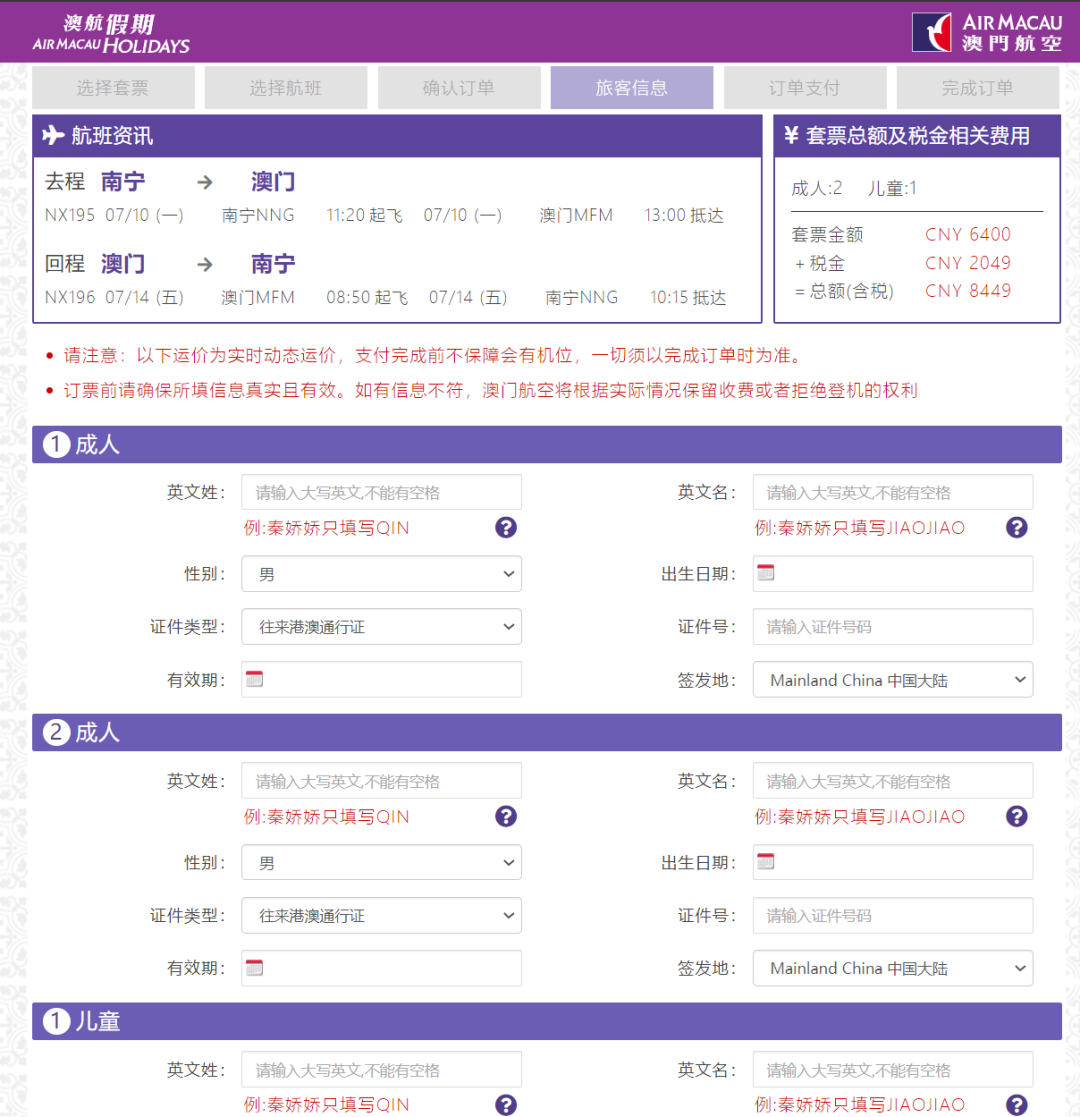Click the airplane icon beside 航班资讯
The height and width of the screenshot is (1117, 1080).
[x=53, y=135]
